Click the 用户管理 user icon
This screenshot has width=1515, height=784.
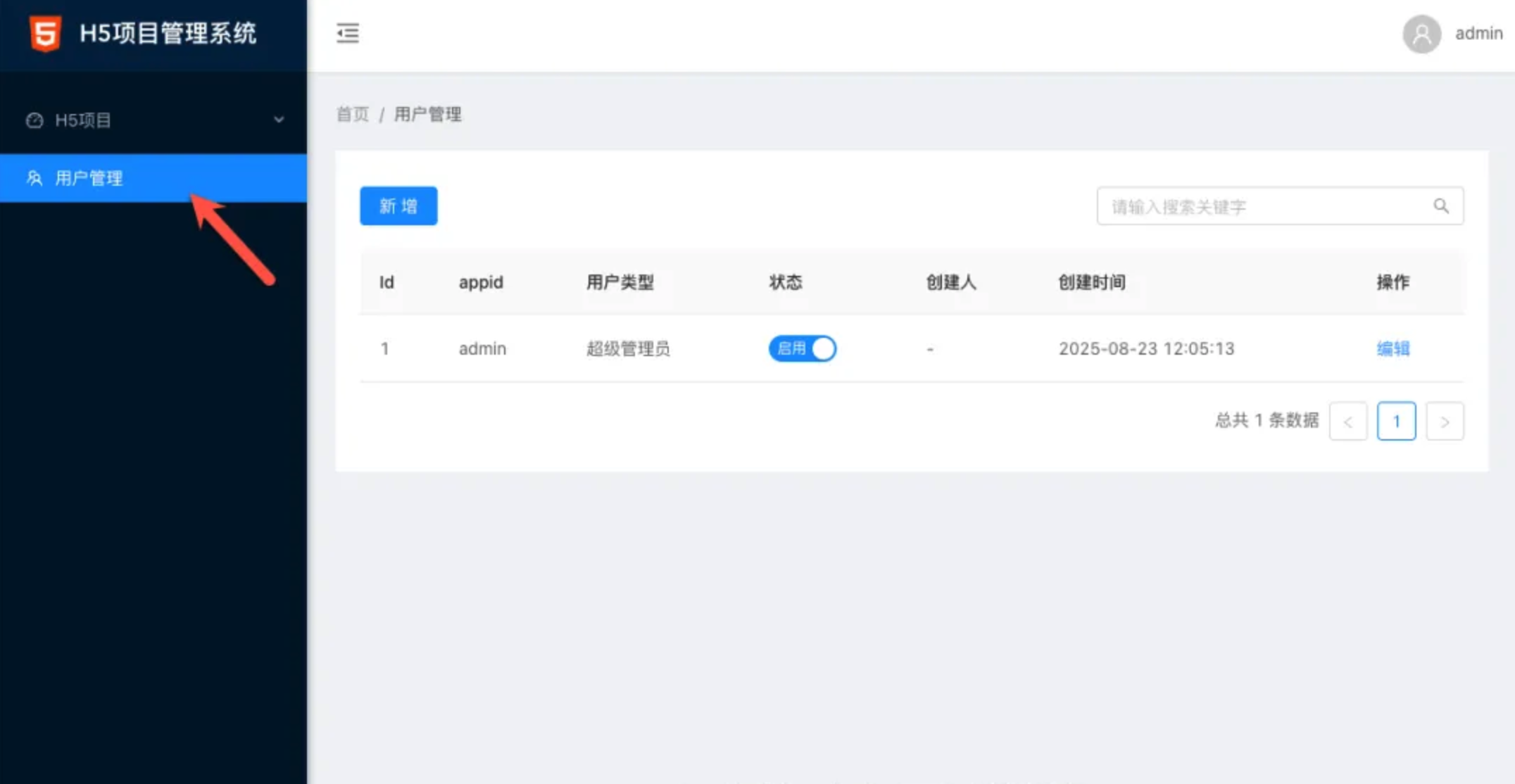[34, 178]
